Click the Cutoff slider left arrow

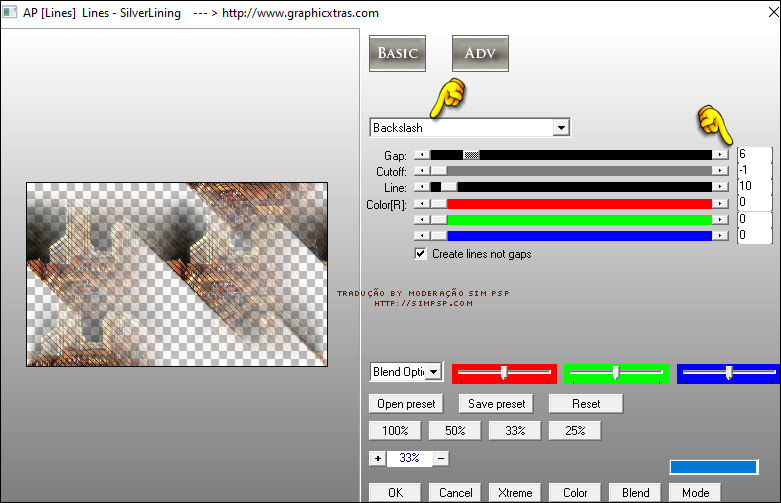point(421,171)
